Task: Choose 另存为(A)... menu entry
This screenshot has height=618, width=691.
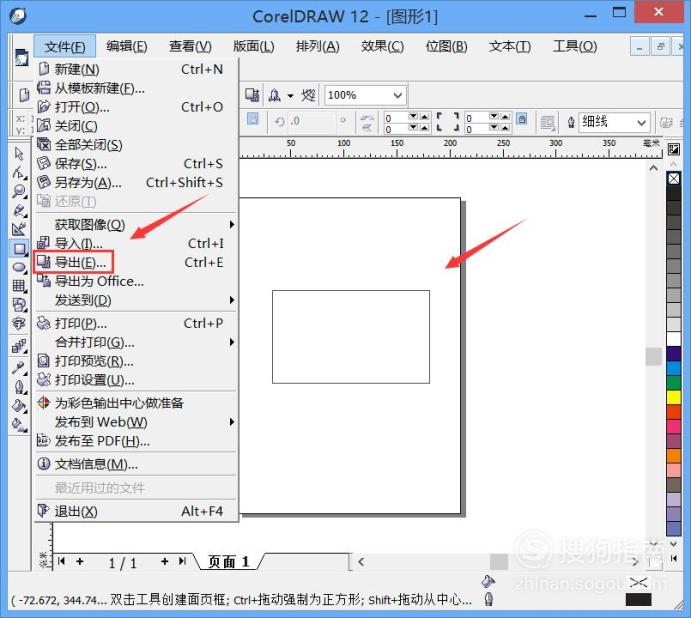Action: (137, 182)
